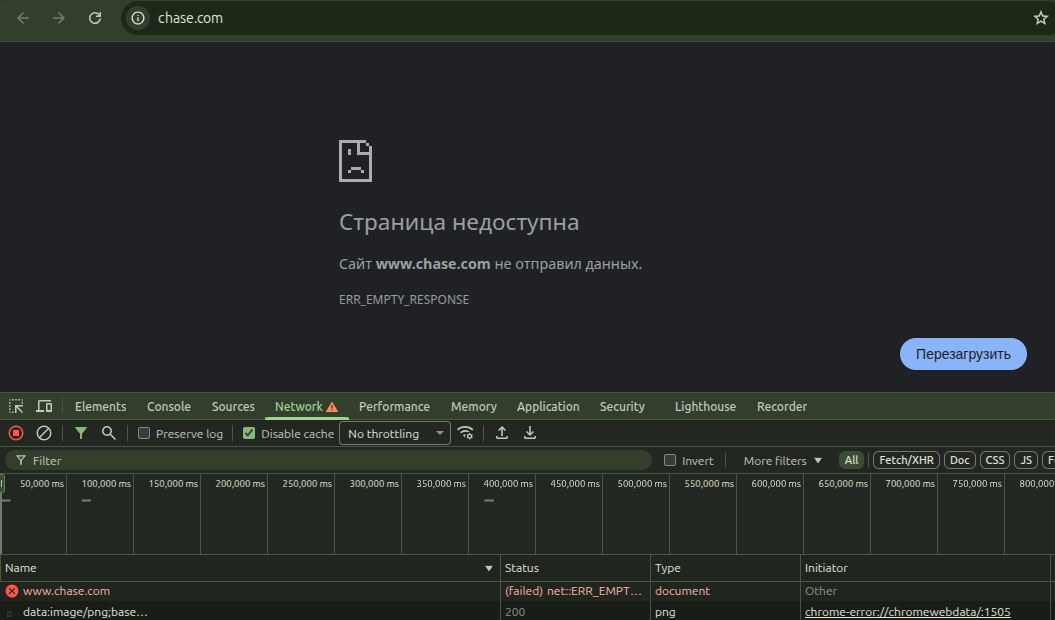The image size is (1055, 620).
Task: Sort by the Initiator column header
Action: (925, 568)
